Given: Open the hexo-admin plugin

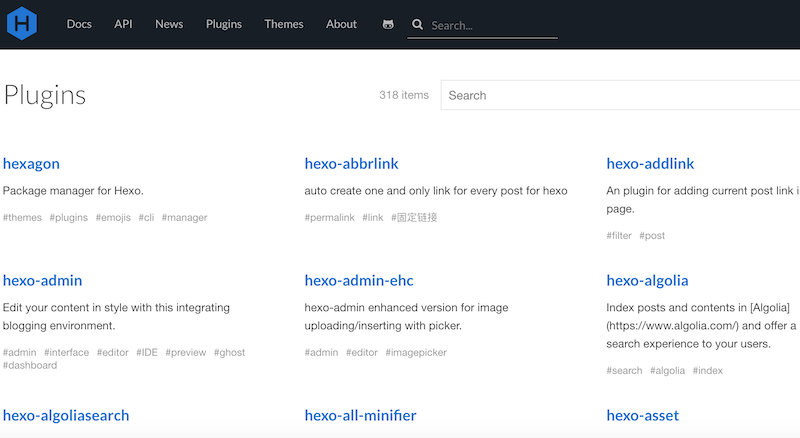Looking at the screenshot, I should click(42, 280).
